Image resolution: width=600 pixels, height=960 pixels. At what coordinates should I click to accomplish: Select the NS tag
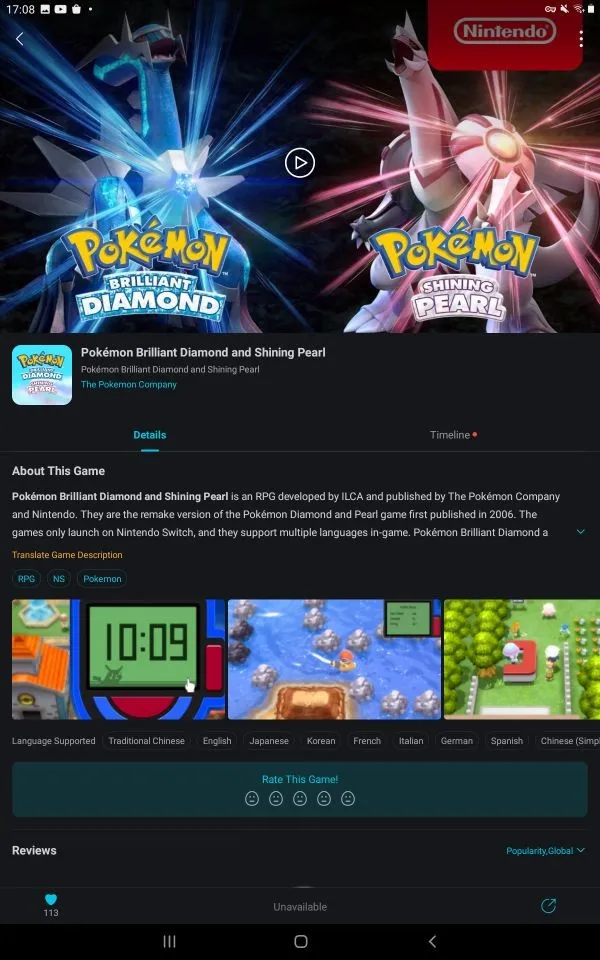pyautogui.click(x=59, y=579)
